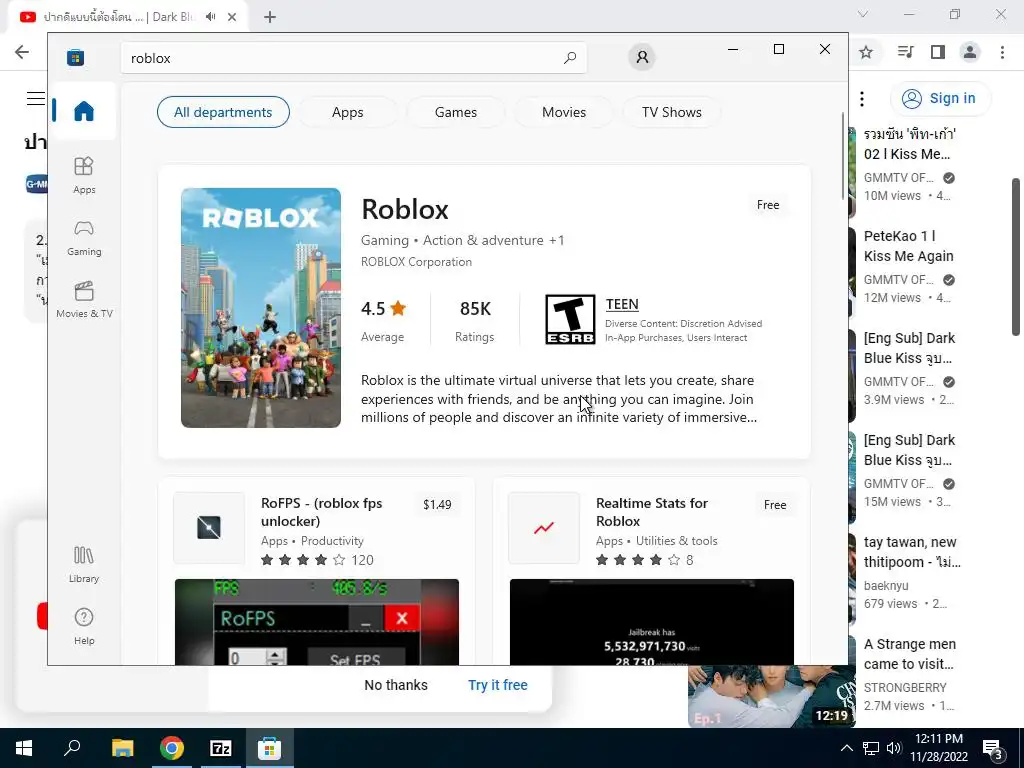Open Help in Store sidebar
This screenshot has height=768, width=1024.
pos(84,627)
